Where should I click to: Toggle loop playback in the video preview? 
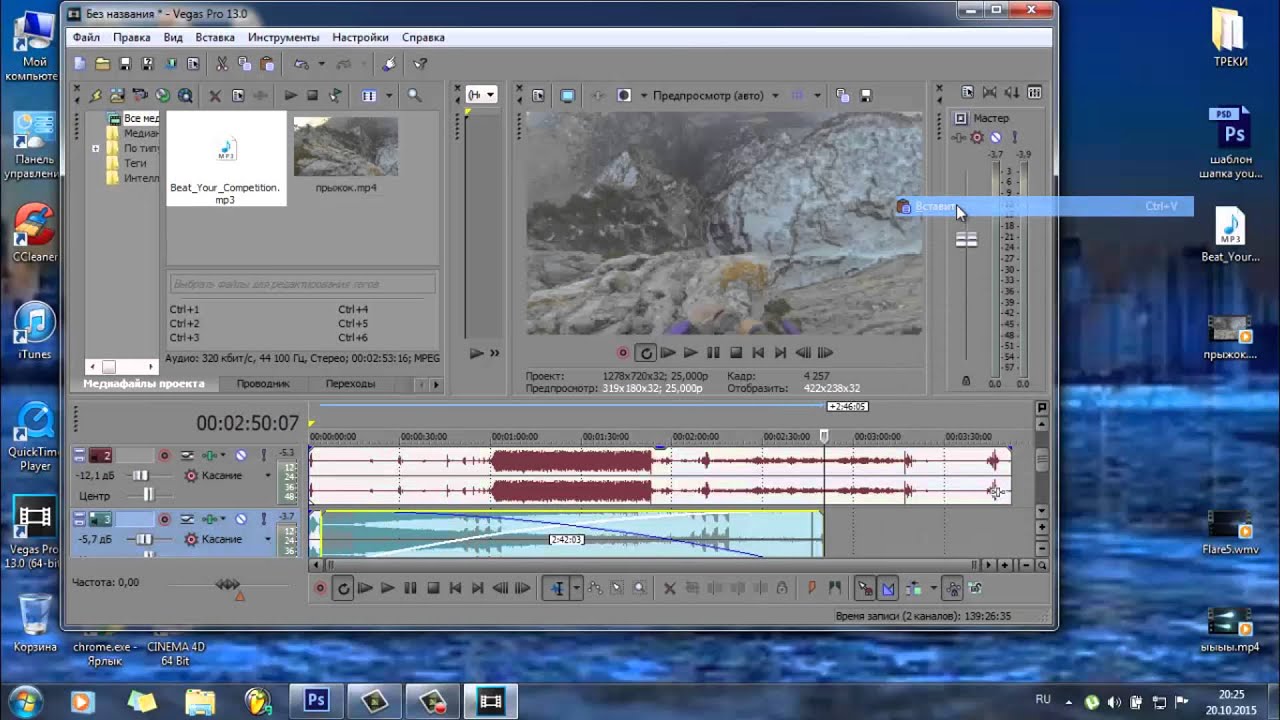point(646,352)
